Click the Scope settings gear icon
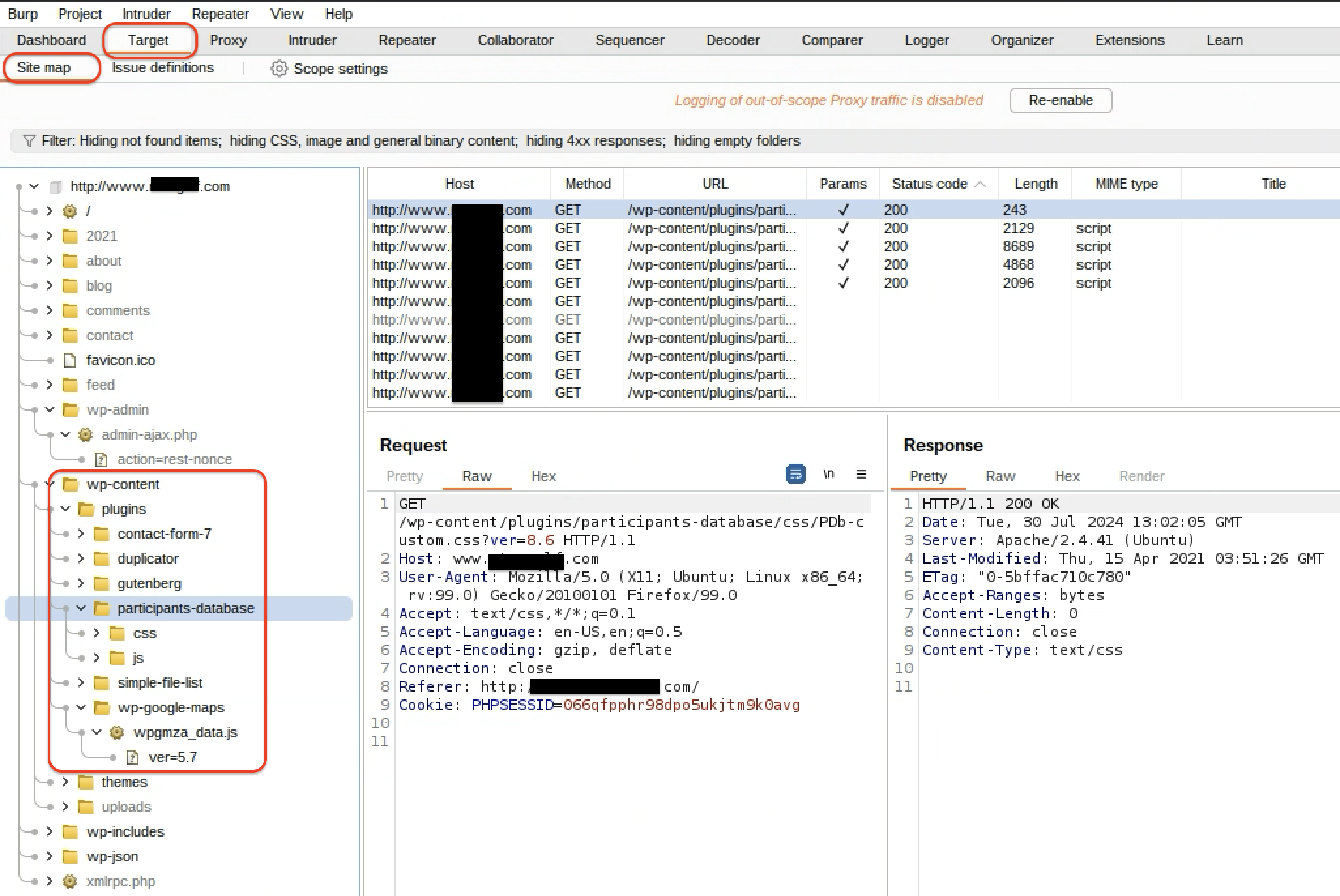This screenshot has width=1340, height=896. click(279, 69)
